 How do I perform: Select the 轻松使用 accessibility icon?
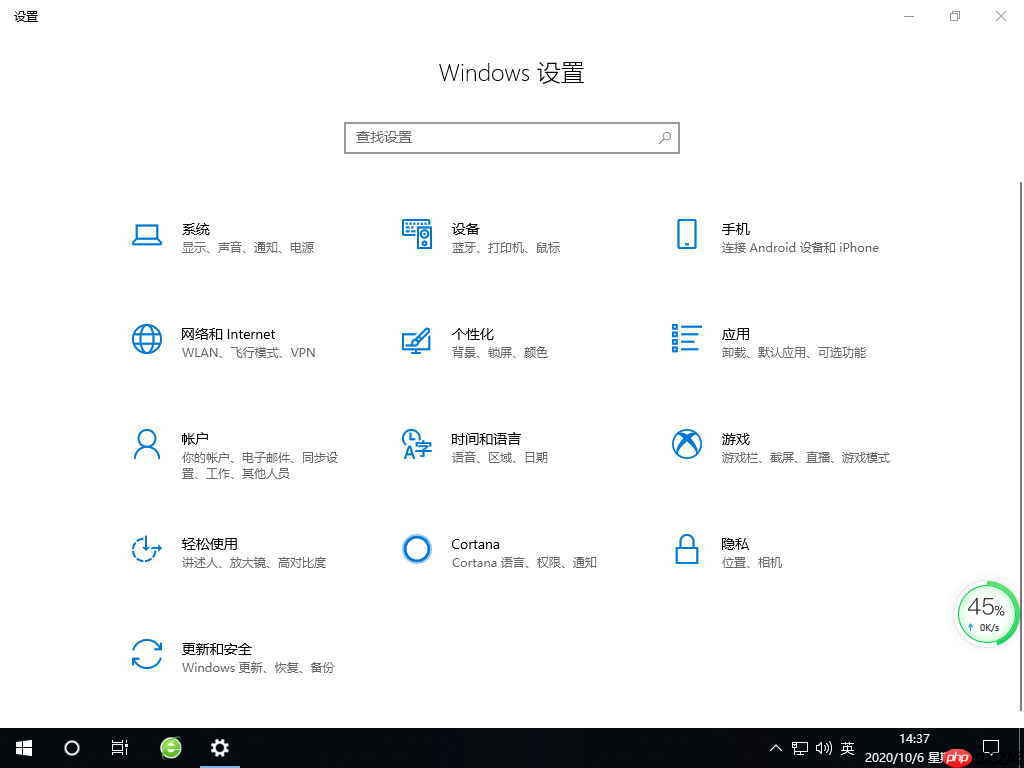pyautogui.click(x=147, y=549)
